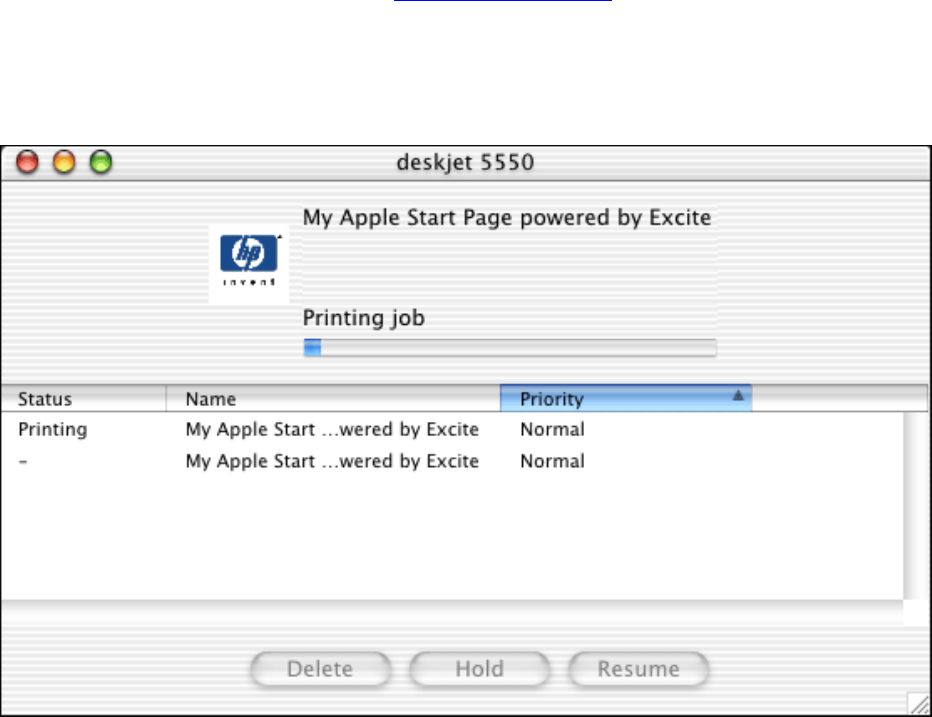Click the My Apple Start Page job title
The width and height of the screenshot is (932, 717).
coord(507,218)
